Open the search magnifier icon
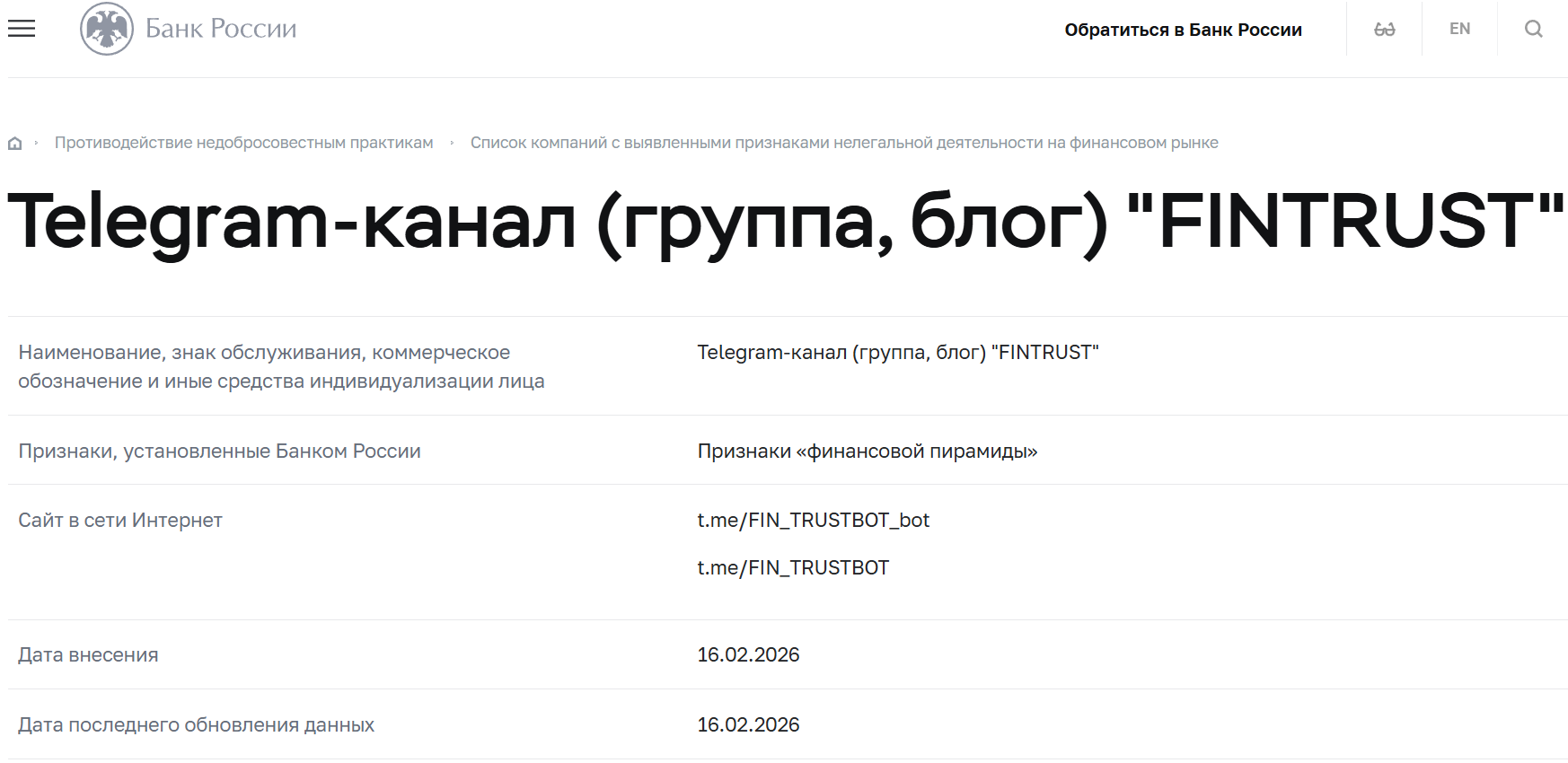The image size is (1568, 763). pyautogui.click(x=1533, y=29)
